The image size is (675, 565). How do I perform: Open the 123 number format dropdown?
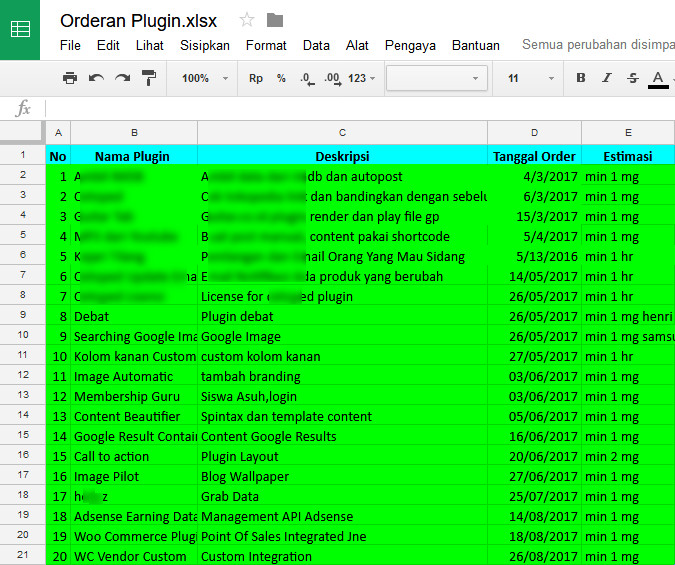tap(362, 78)
